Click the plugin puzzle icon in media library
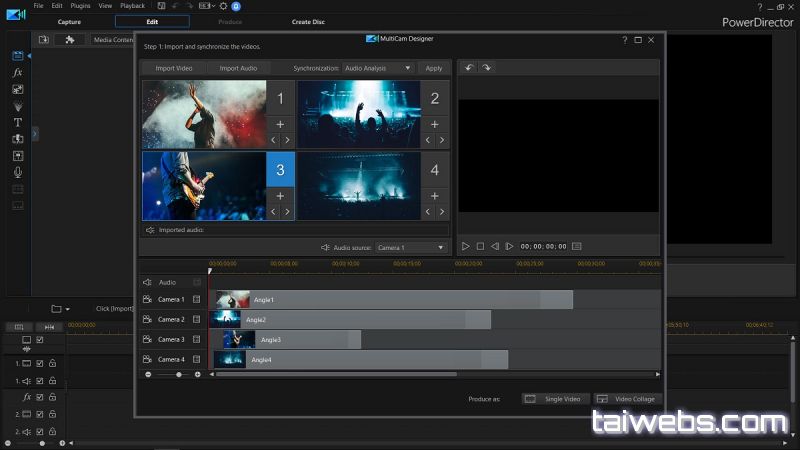Viewport: 800px width, 450px height. pos(69,40)
